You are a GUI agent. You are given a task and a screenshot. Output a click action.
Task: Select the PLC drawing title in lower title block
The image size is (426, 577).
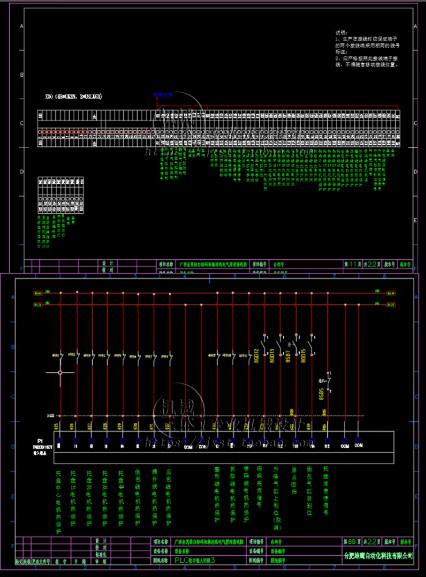pos(195,560)
